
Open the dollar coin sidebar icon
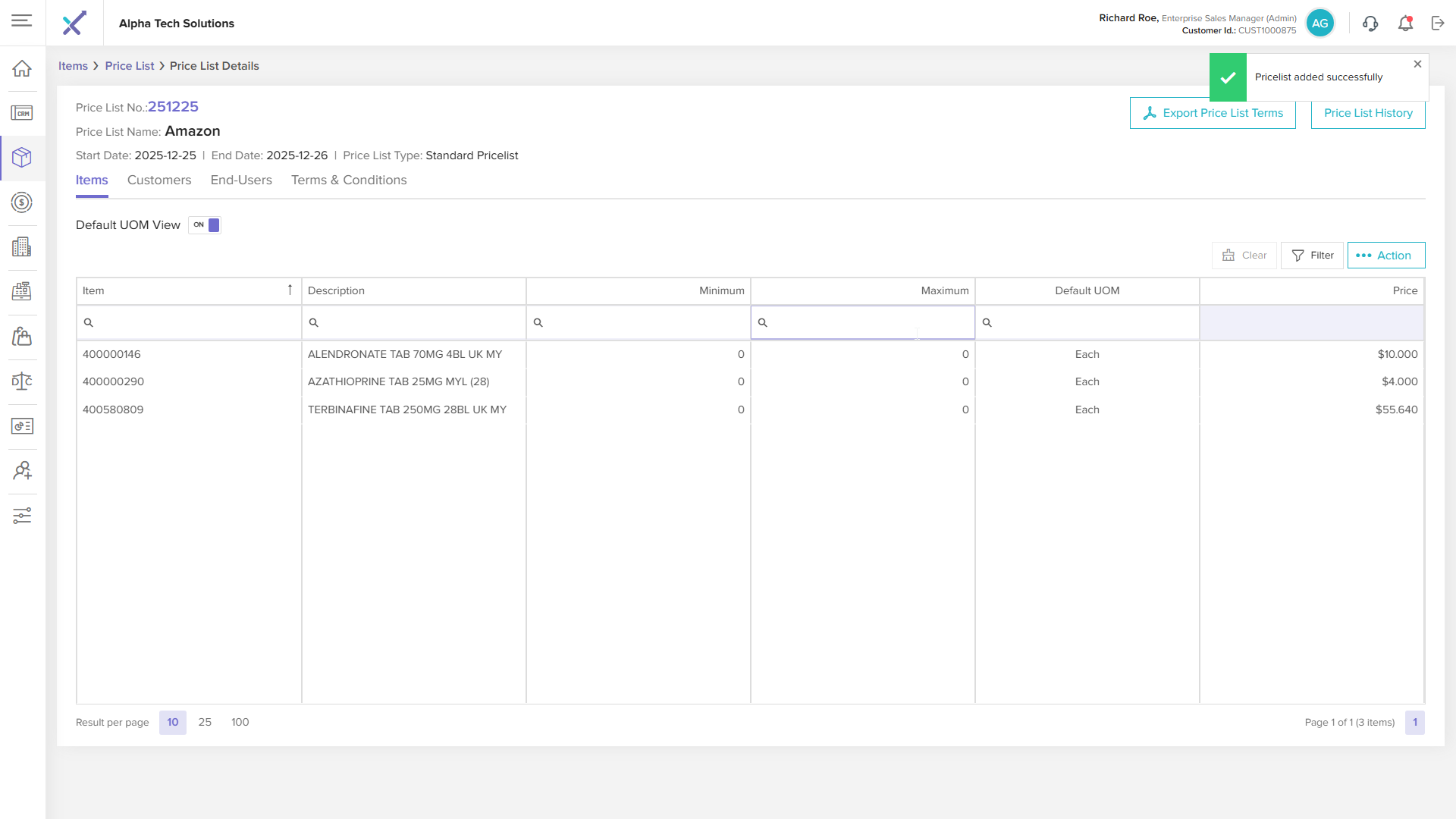[x=22, y=202]
